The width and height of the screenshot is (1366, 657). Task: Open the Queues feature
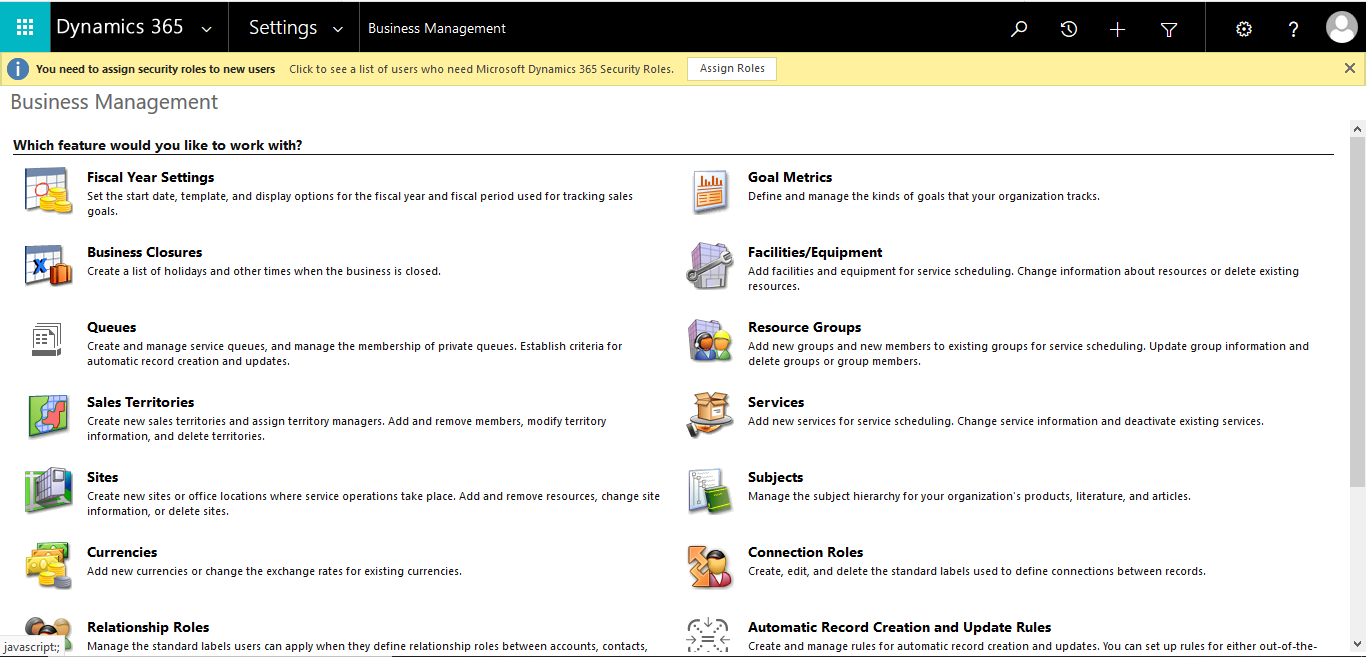coord(111,327)
